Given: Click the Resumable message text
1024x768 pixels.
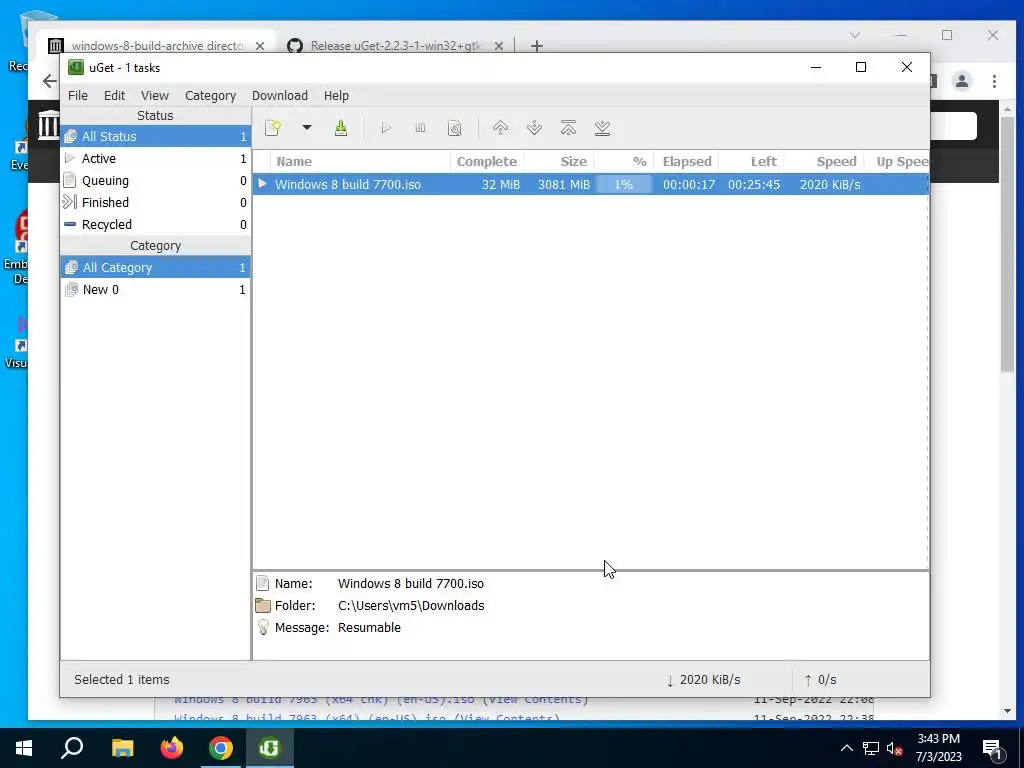Looking at the screenshot, I should click(369, 628).
